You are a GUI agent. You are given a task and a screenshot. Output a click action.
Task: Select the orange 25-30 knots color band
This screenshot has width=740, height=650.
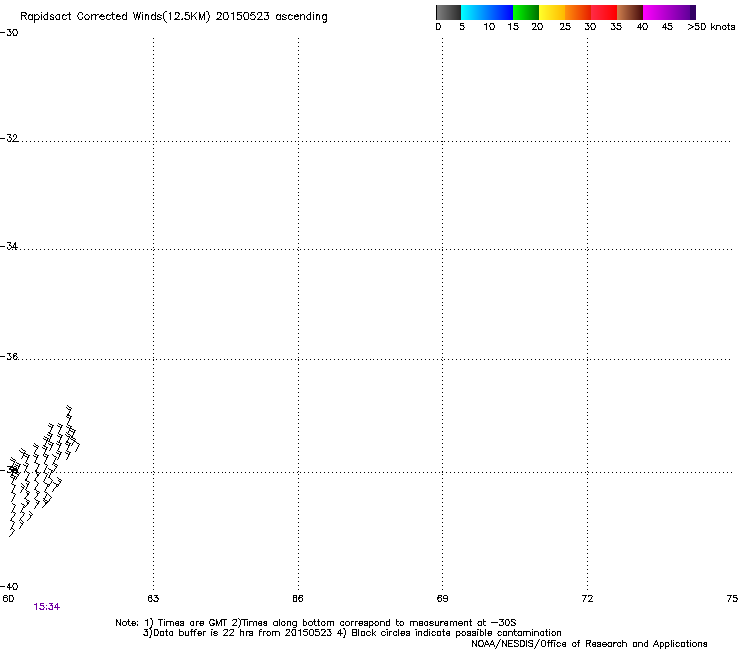click(x=578, y=12)
